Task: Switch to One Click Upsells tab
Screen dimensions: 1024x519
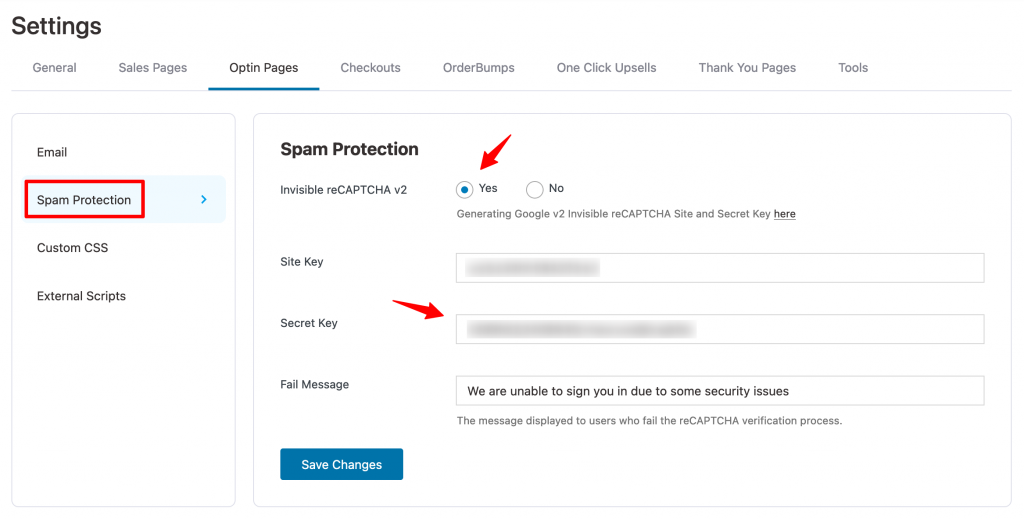Action: coord(607,67)
